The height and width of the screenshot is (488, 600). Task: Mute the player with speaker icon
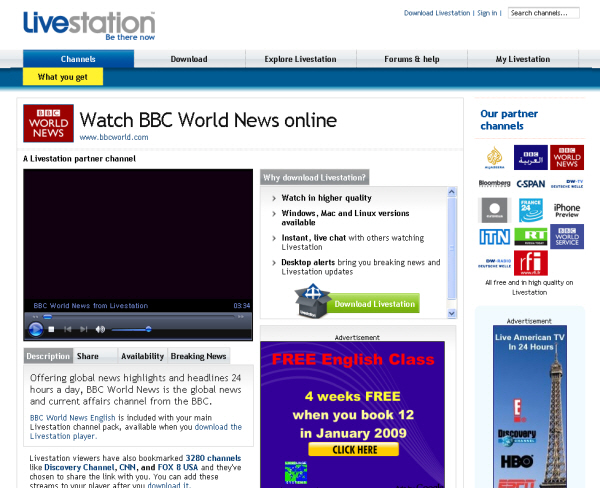tap(100, 329)
